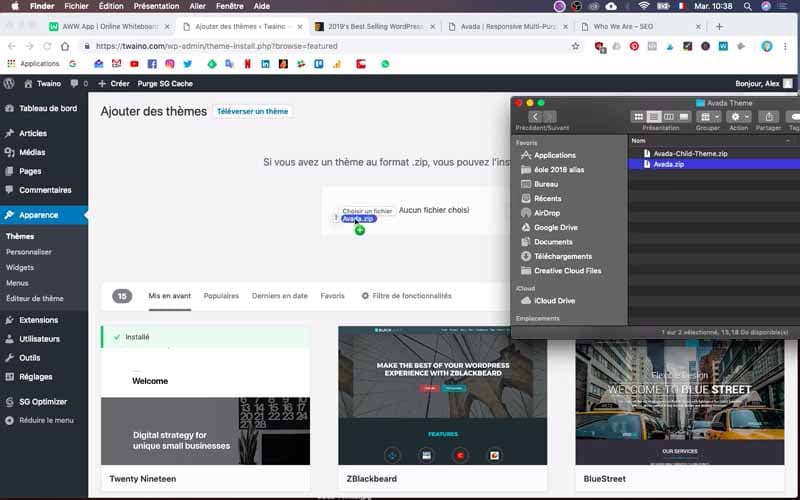This screenshot has width=800, height=500.
Task: Click the Wi-Fi status icon
Action: pyautogui.click(x=644, y=6)
